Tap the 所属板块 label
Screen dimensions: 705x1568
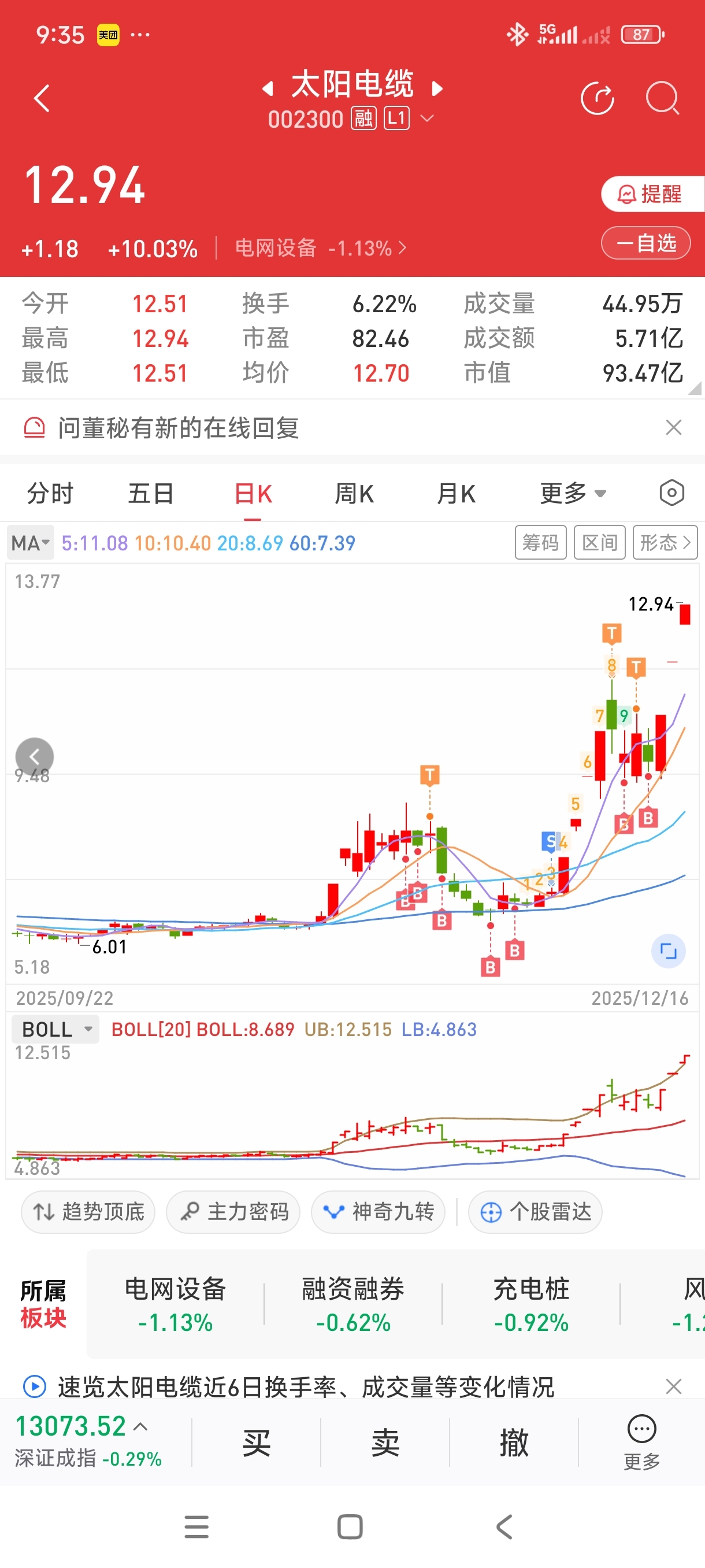click(43, 1304)
